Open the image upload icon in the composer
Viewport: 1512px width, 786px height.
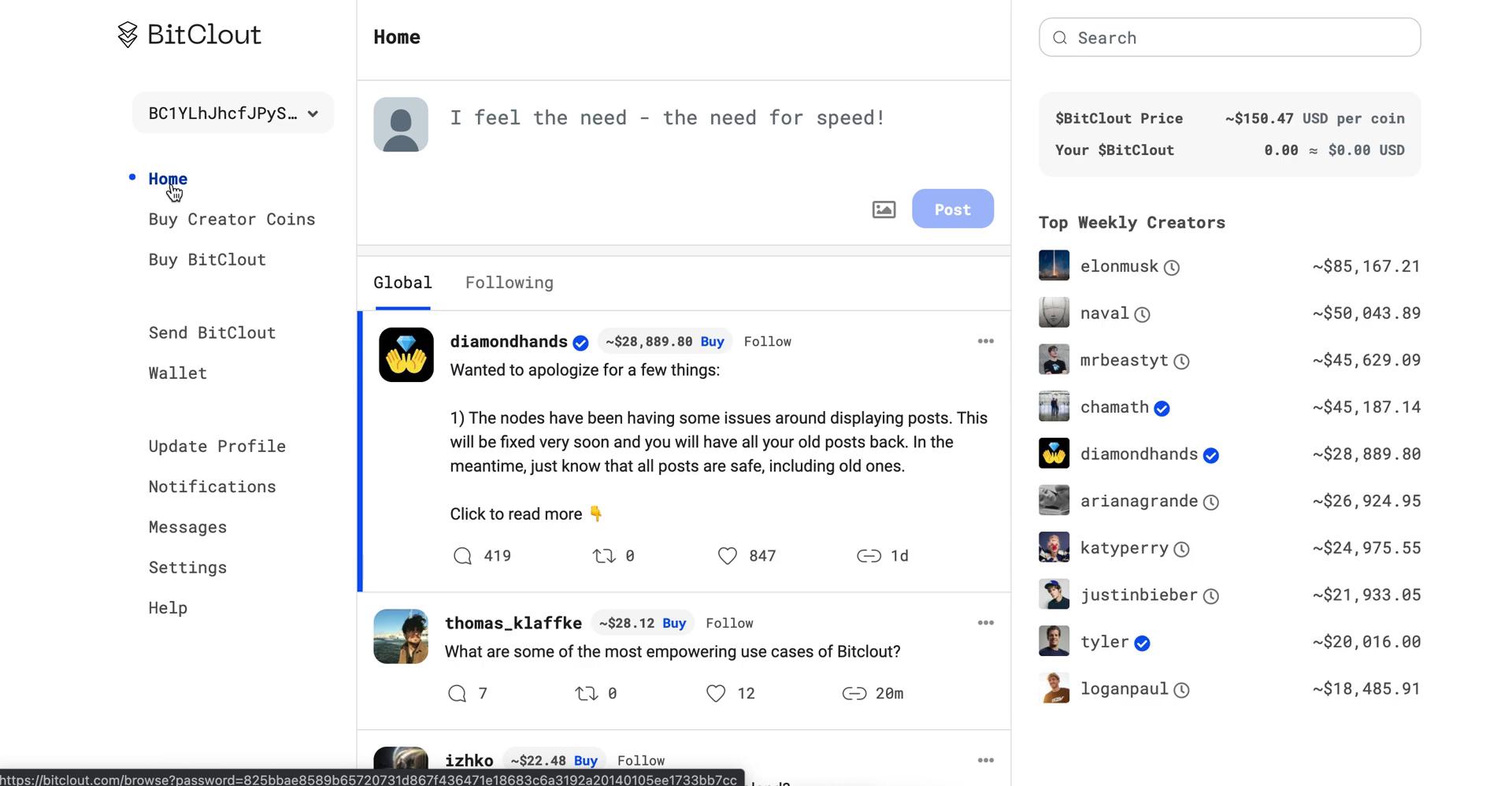[884, 209]
